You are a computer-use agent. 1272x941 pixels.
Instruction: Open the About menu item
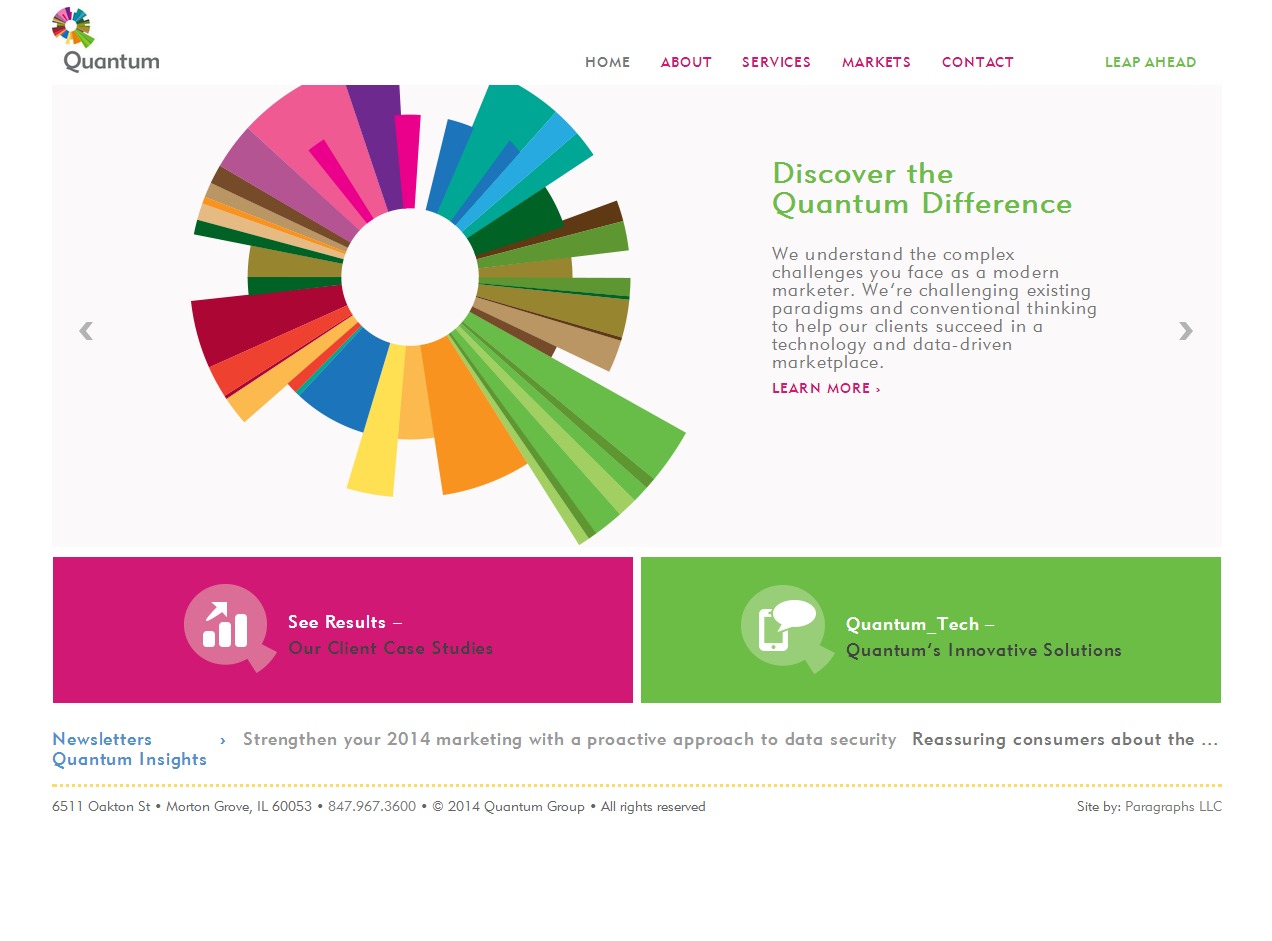(686, 62)
